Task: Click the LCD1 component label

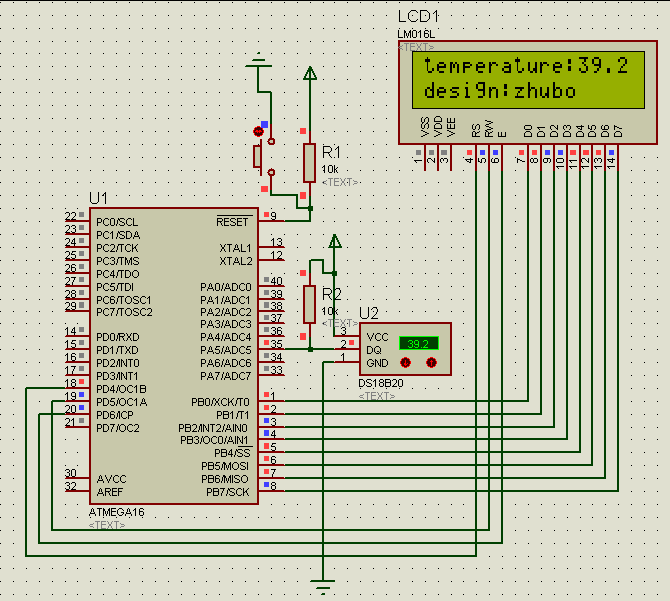Action: [418, 17]
